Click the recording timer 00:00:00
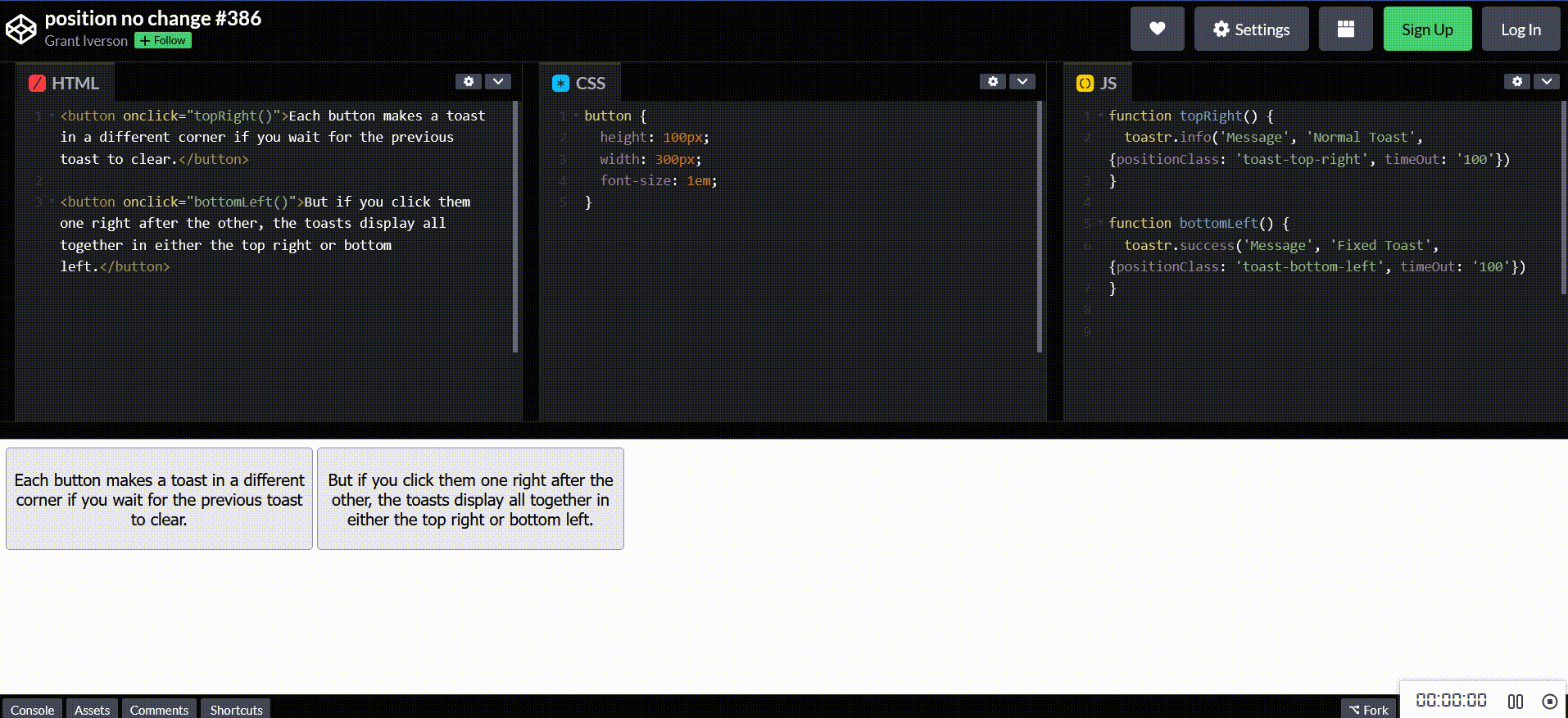The height and width of the screenshot is (718, 1568). (1451, 701)
